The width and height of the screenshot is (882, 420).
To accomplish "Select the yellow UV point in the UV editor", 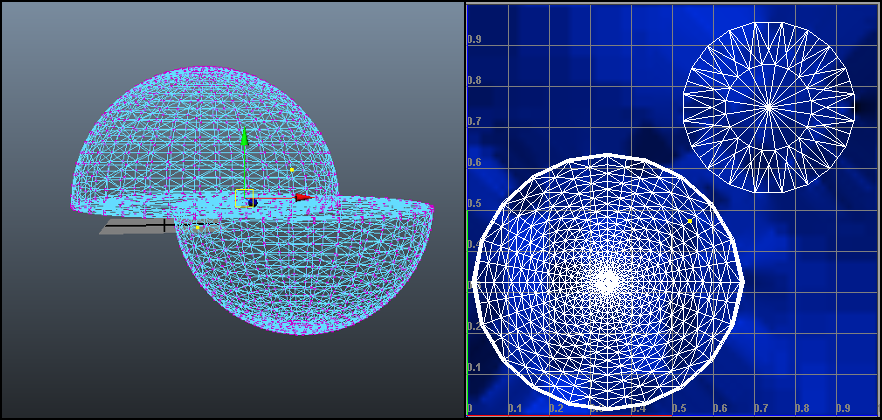I will coord(690,221).
